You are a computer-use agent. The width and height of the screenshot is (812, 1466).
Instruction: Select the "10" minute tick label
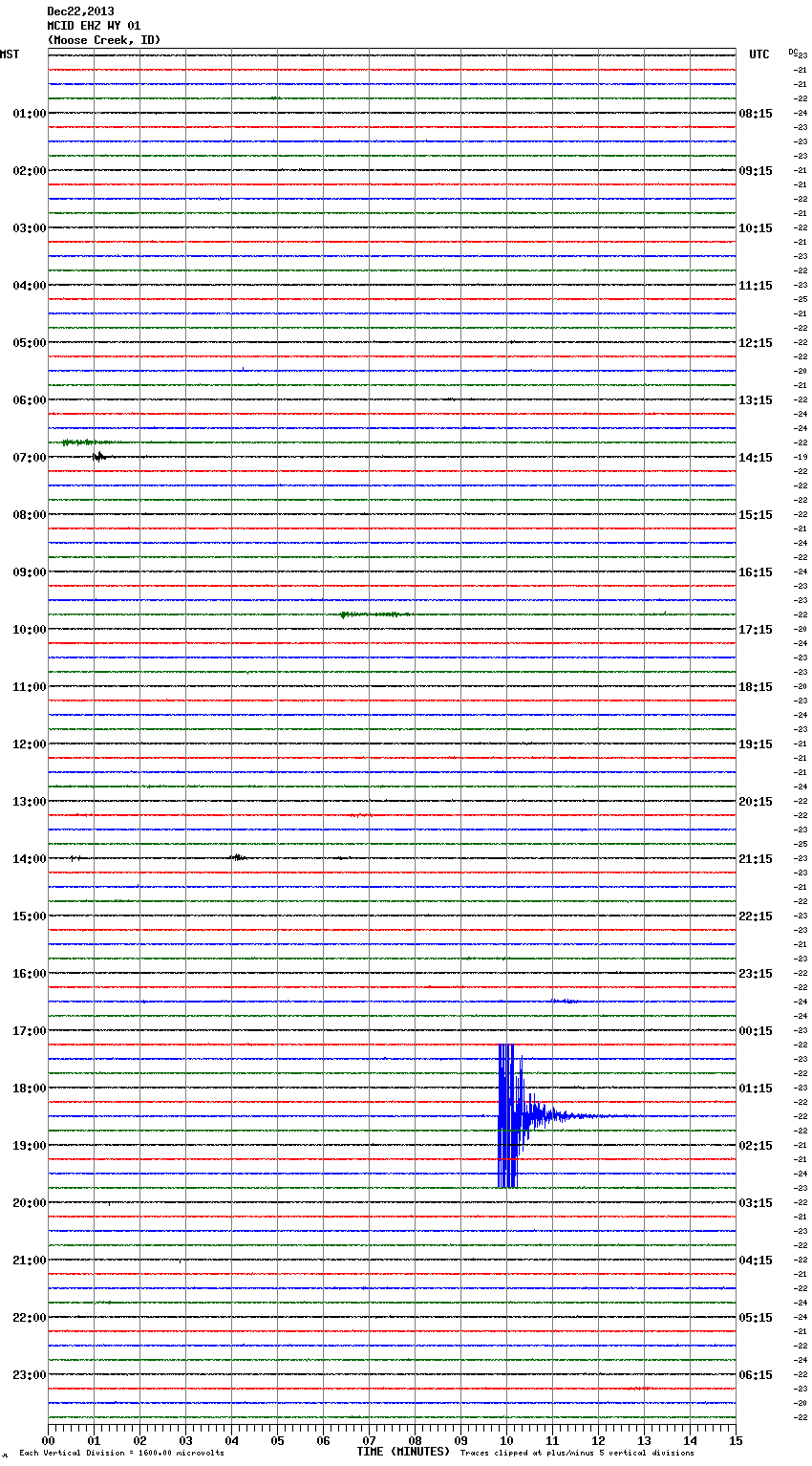[506, 1441]
